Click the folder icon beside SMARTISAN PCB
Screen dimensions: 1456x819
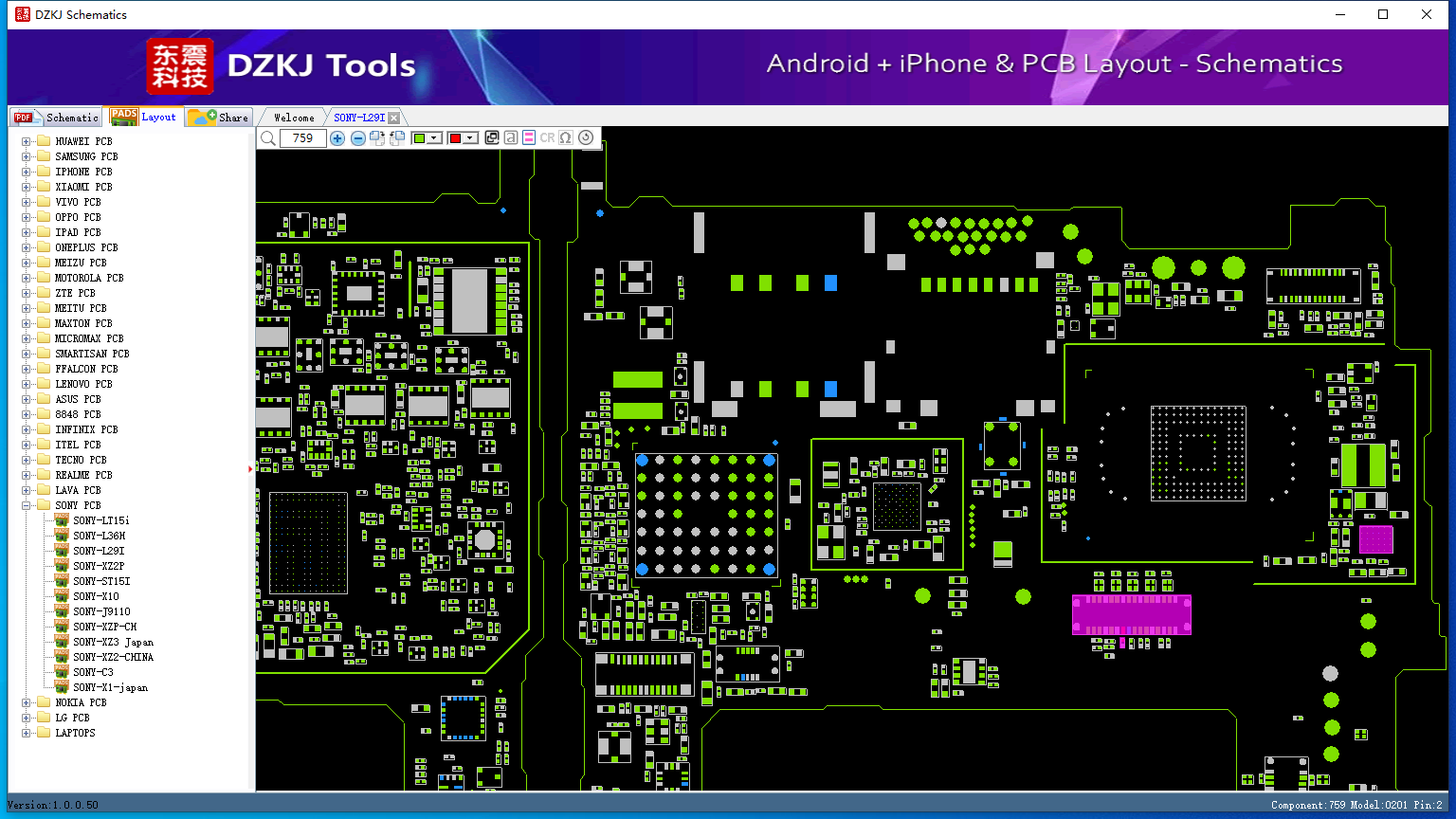pos(43,354)
